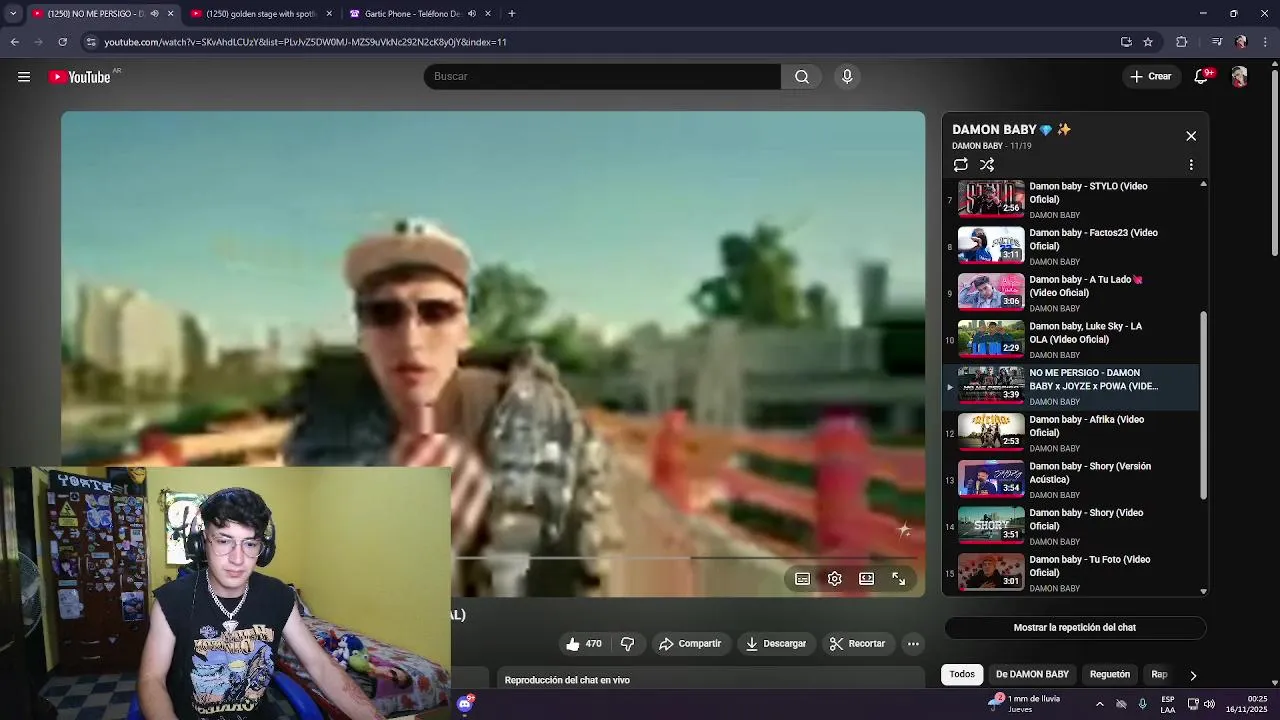Go to the YouTube home logo
The width and height of the screenshot is (1280, 720).
(80, 77)
